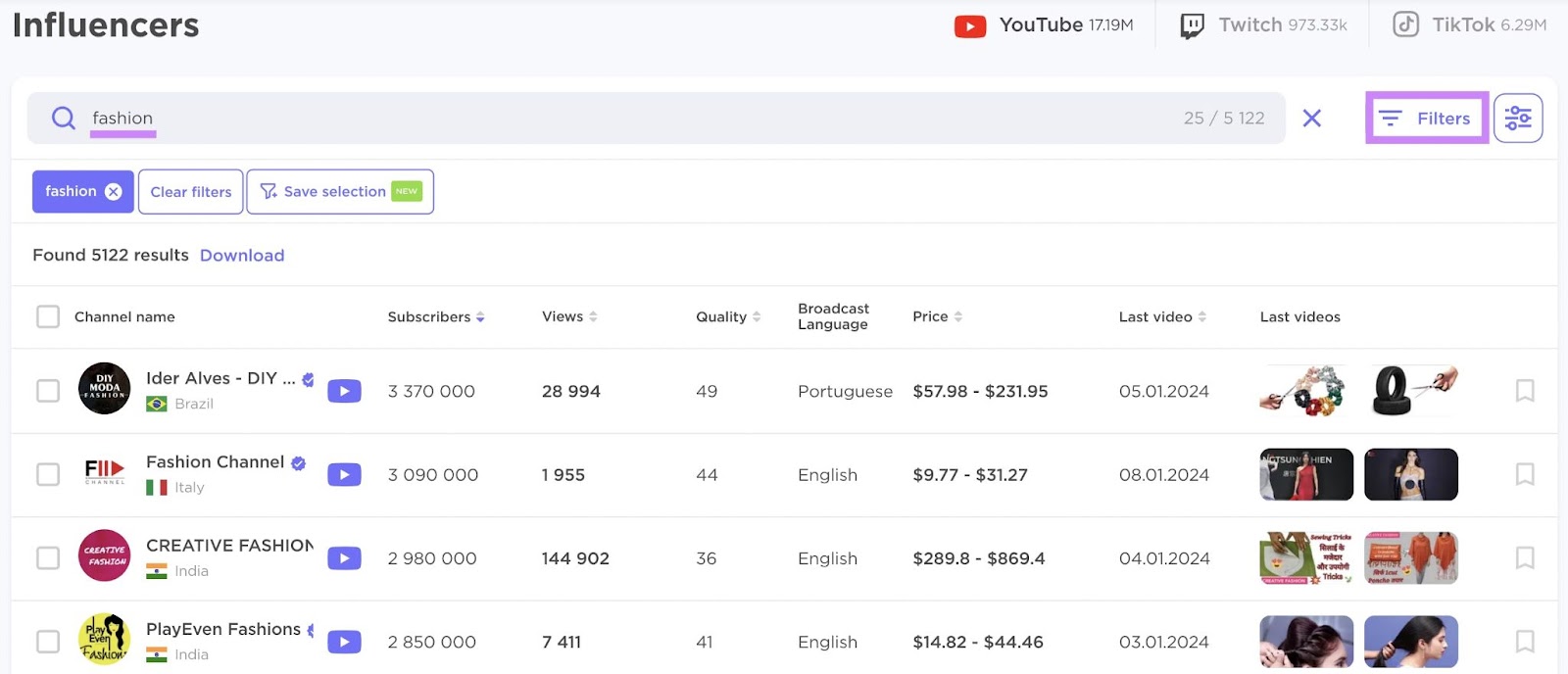The width and height of the screenshot is (1568, 674).
Task: Sort results by Subscribers column
Action: coord(435,317)
